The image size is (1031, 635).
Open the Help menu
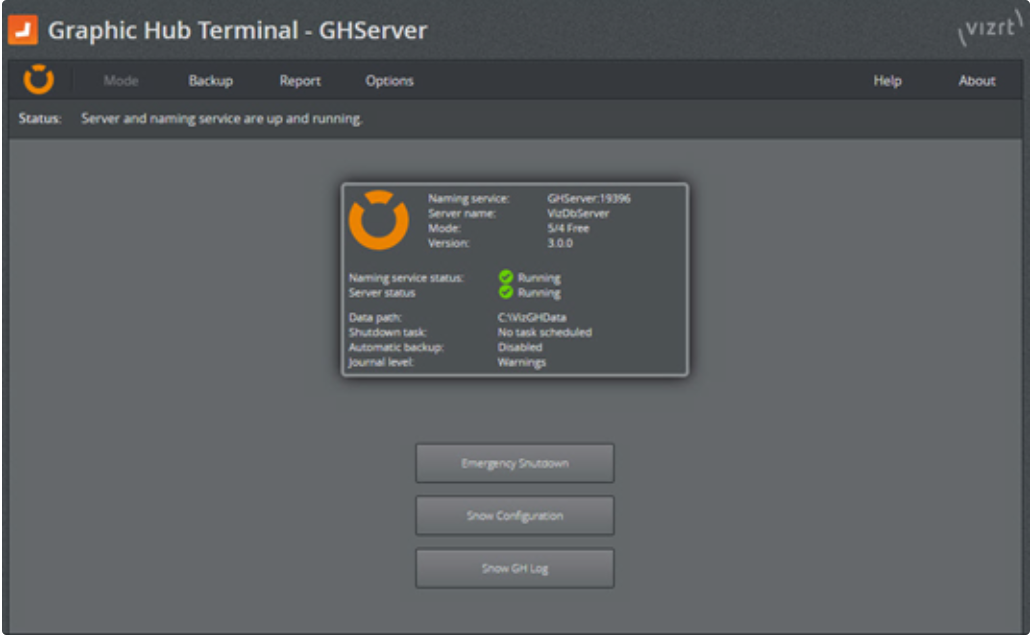point(887,81)
